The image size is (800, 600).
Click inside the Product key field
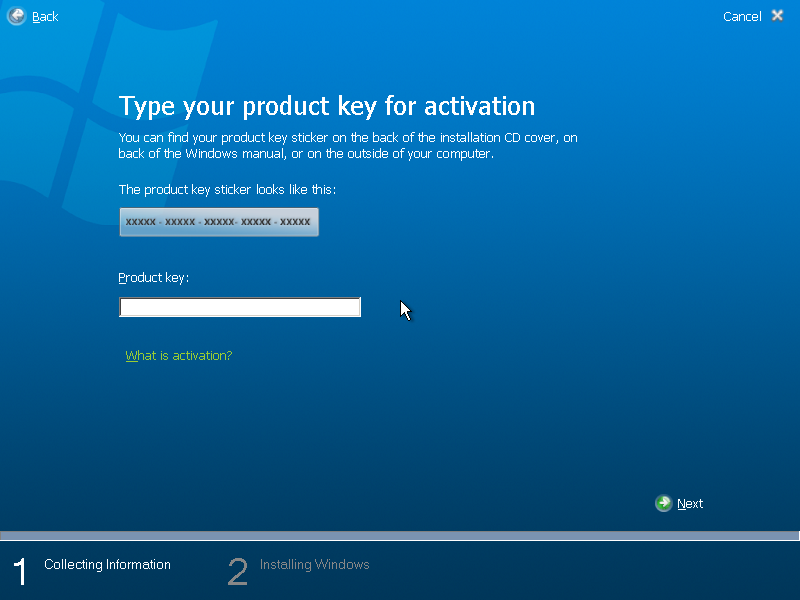(x=240, y=307)
